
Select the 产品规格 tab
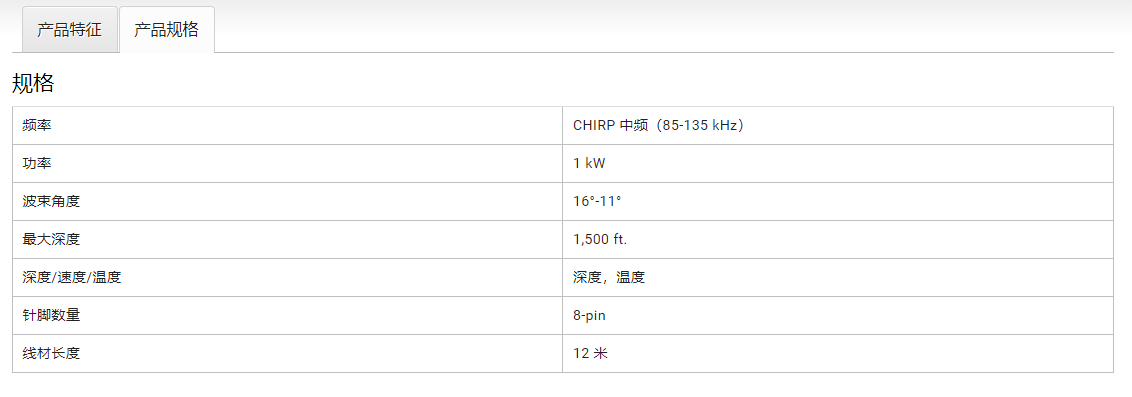[167, 30]
